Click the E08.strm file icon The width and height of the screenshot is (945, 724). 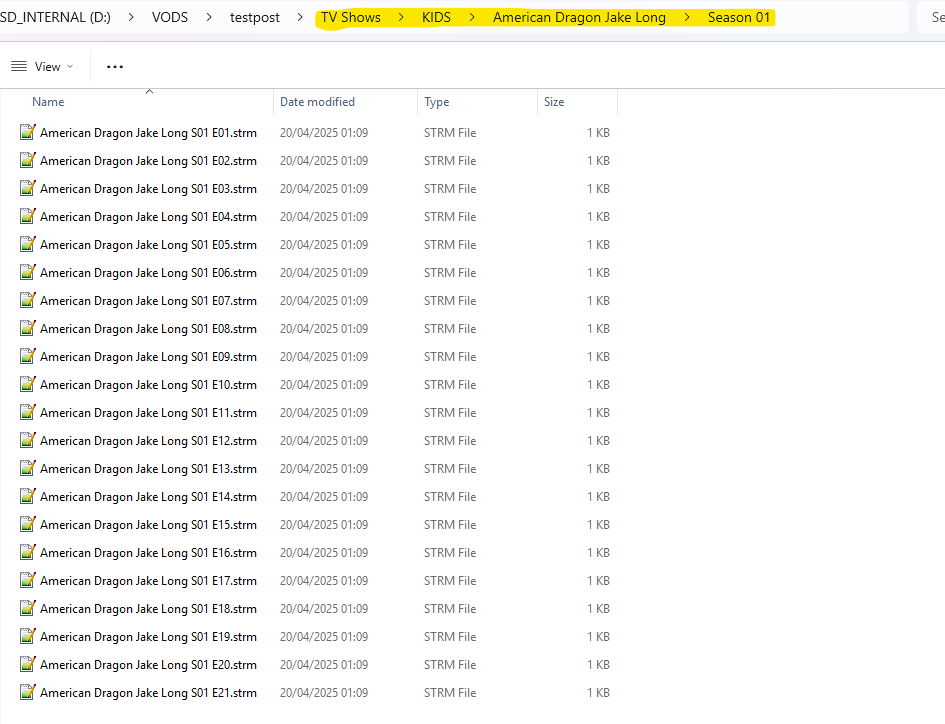27,328
